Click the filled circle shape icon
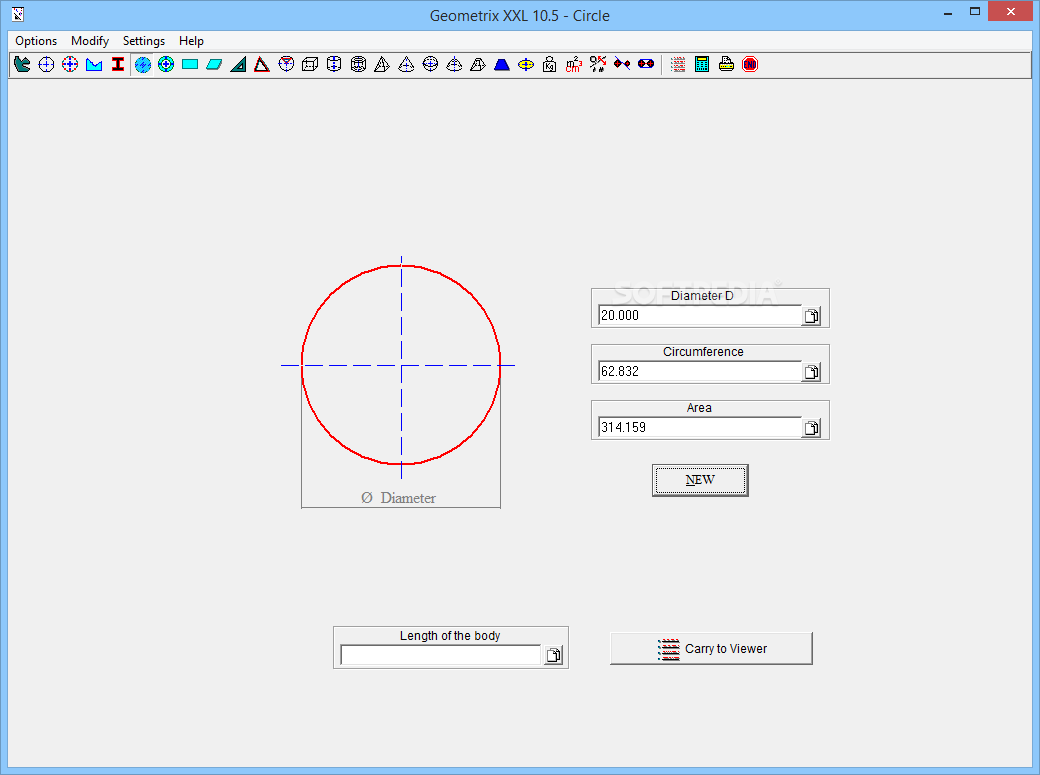Viewport: 1040px width, 775px height. (x=142, y=64)
